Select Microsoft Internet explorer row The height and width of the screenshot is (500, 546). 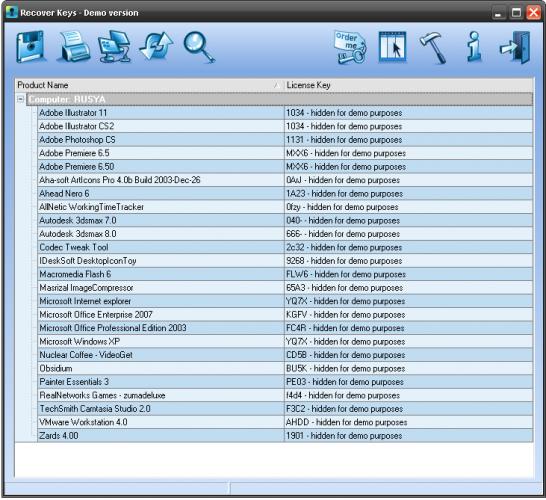tap(285, 301)
